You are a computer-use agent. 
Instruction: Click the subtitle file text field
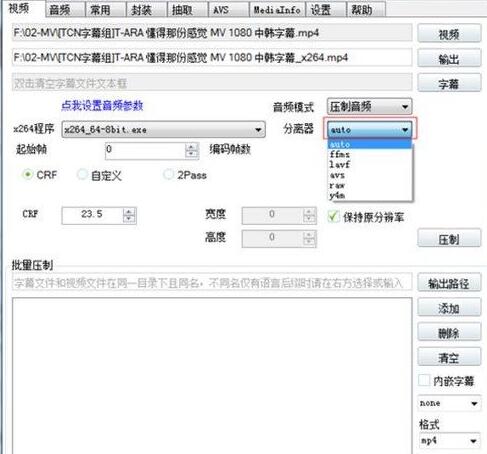(x=212, y=82)
